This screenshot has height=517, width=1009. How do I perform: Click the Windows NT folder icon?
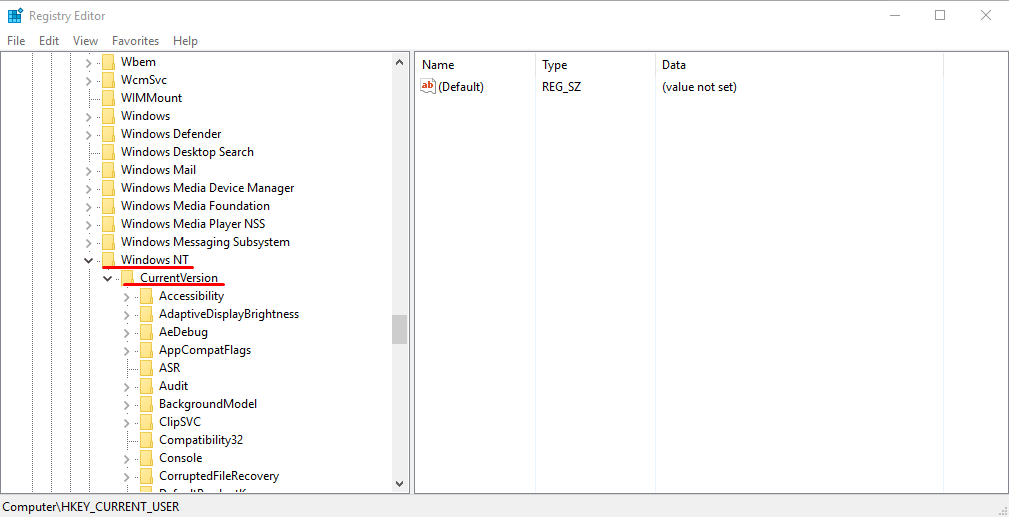click(x=109, y=260)
